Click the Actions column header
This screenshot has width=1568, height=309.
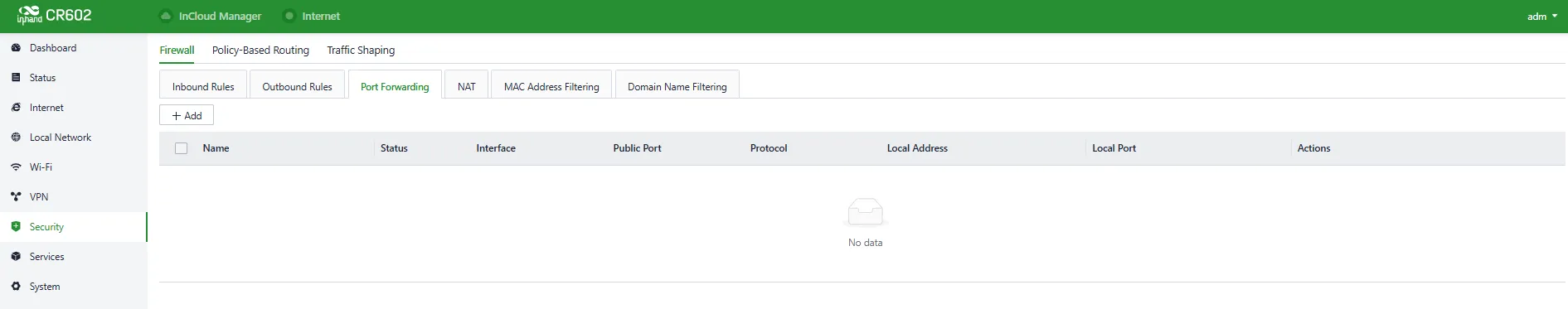1313,148
